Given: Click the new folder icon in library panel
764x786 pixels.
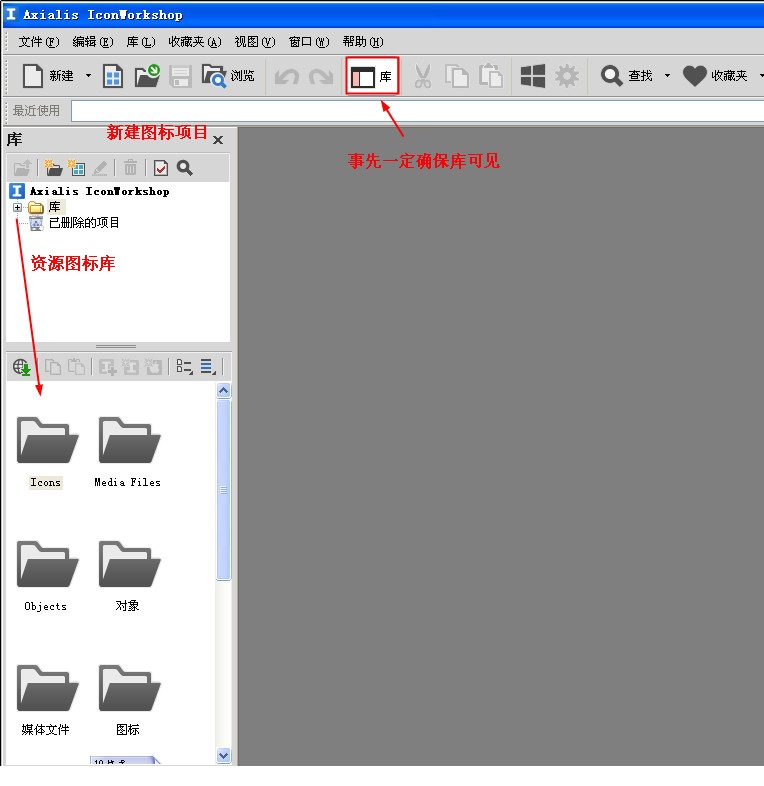Looking at the screenshot, I should point(53,168).
